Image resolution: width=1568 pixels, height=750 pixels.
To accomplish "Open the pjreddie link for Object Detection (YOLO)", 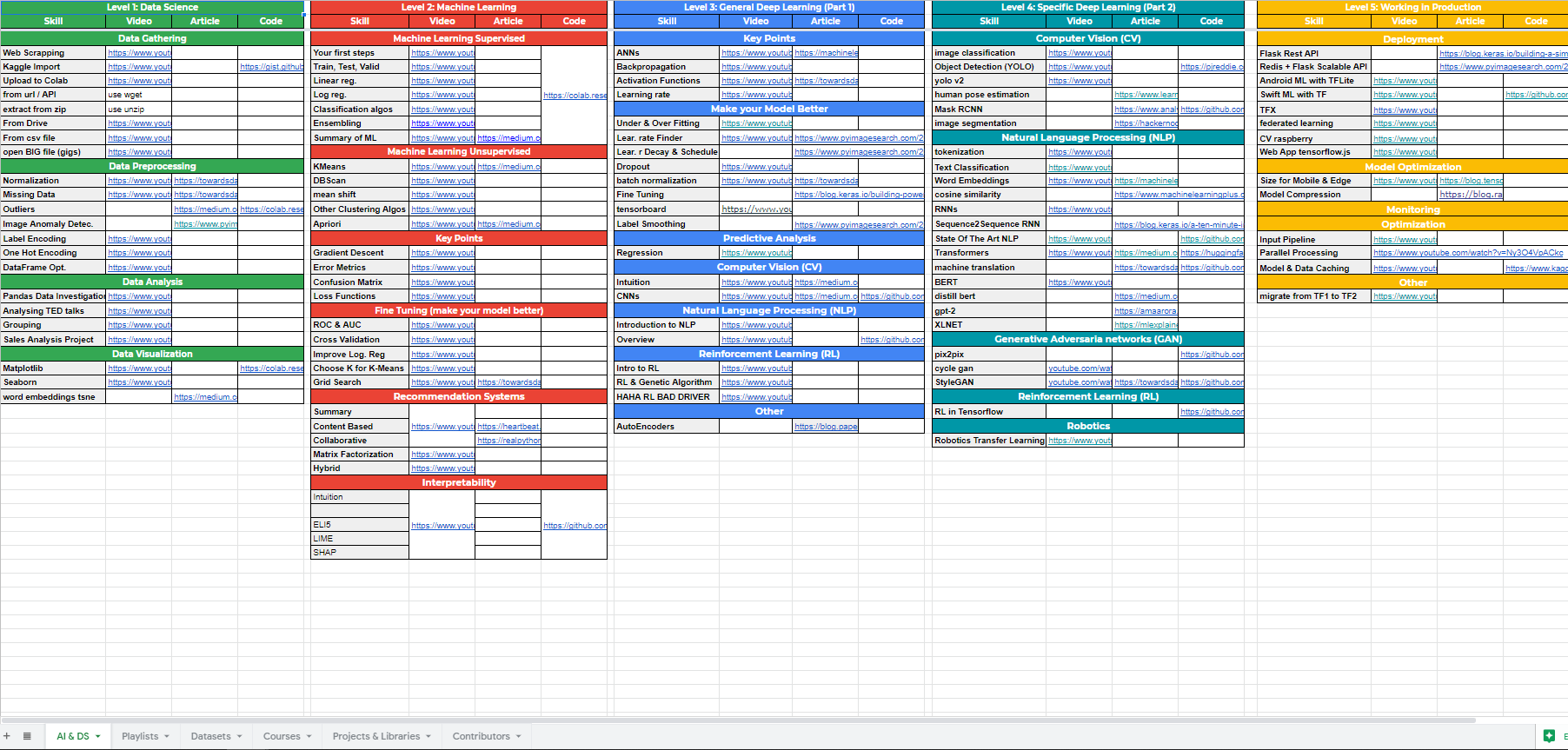I will [1212, 67].
